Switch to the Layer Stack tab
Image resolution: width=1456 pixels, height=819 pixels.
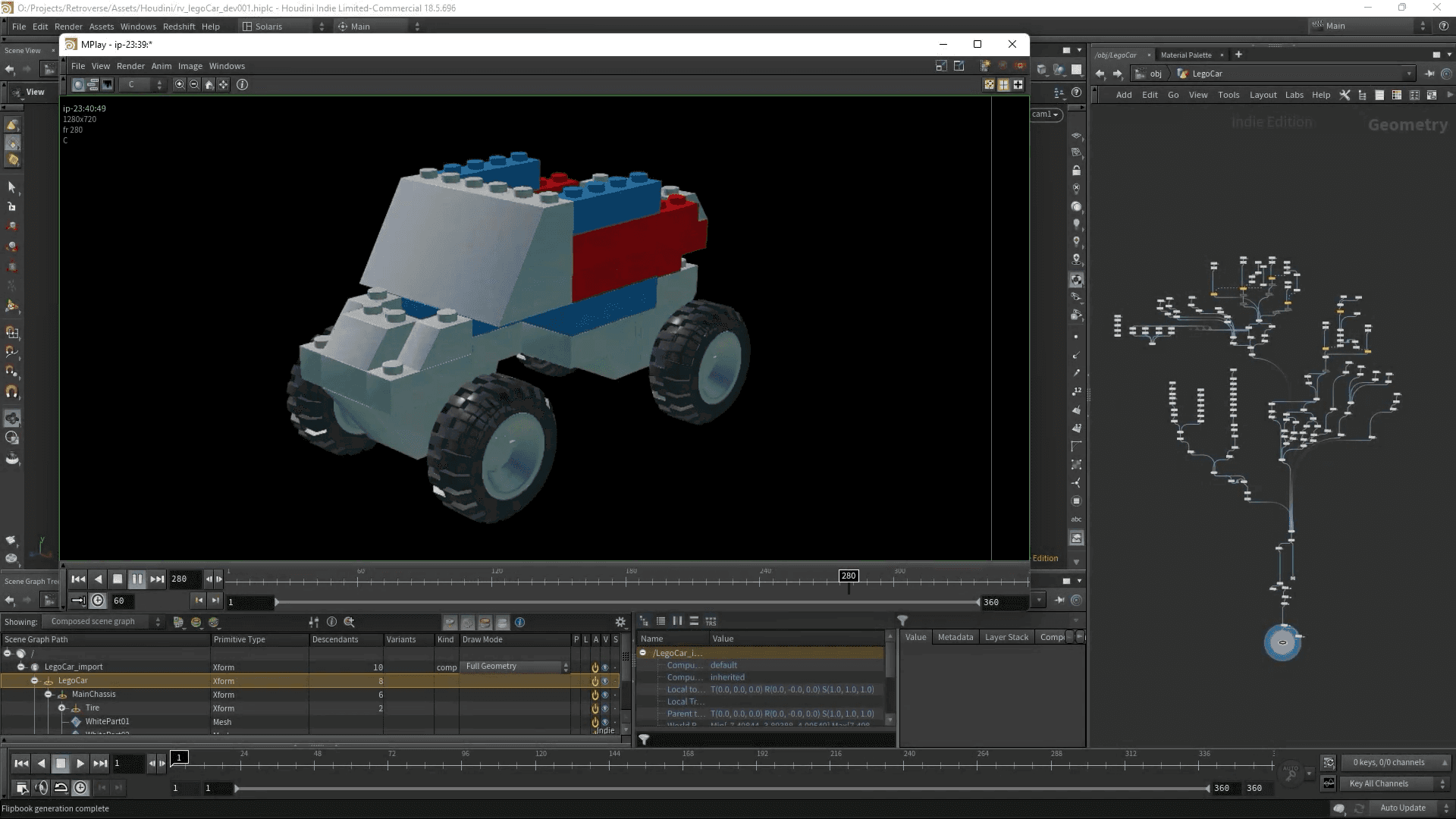(1006, 637)
